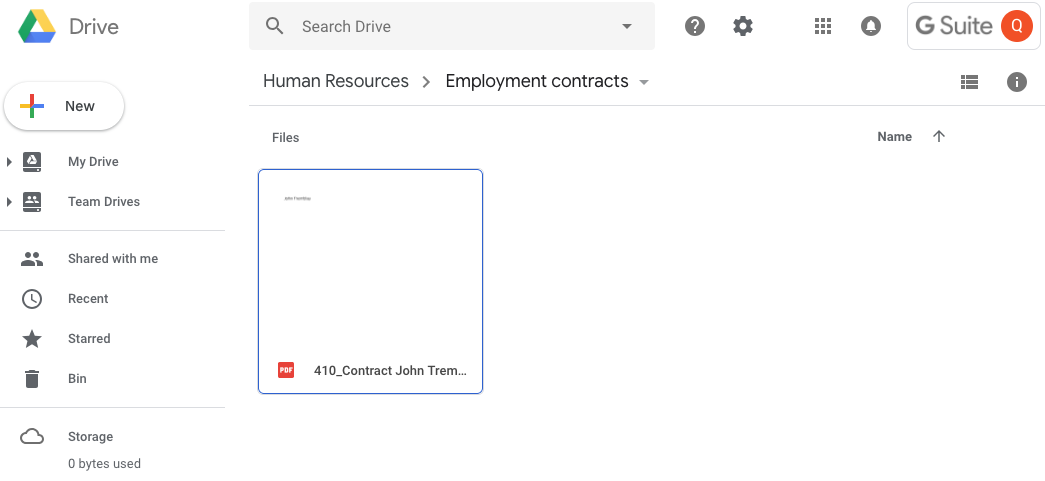Open search options dropdown arrow
The image size is (1045, 481).
coord(627,26)
